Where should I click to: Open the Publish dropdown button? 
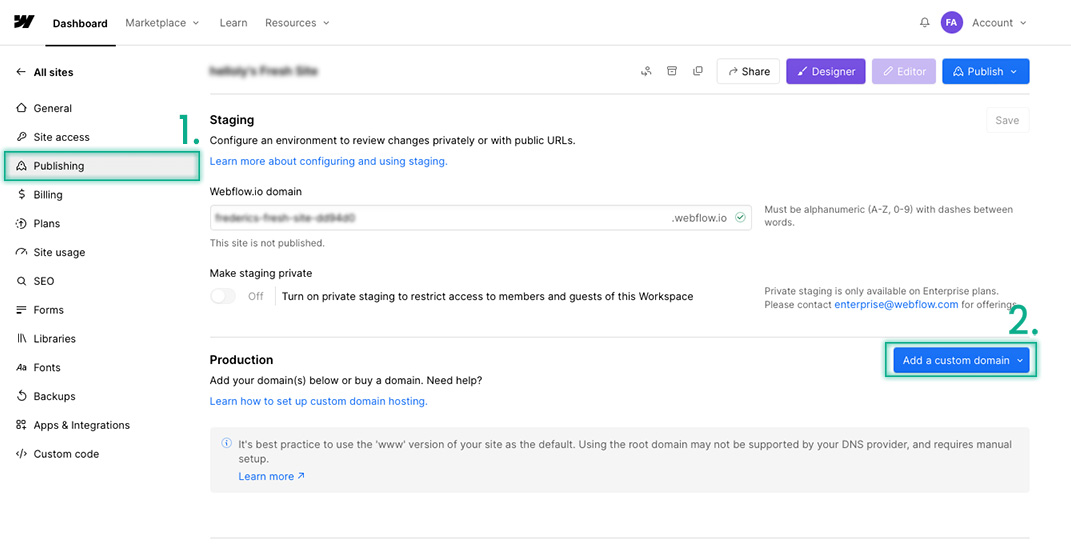pos(986,71)
